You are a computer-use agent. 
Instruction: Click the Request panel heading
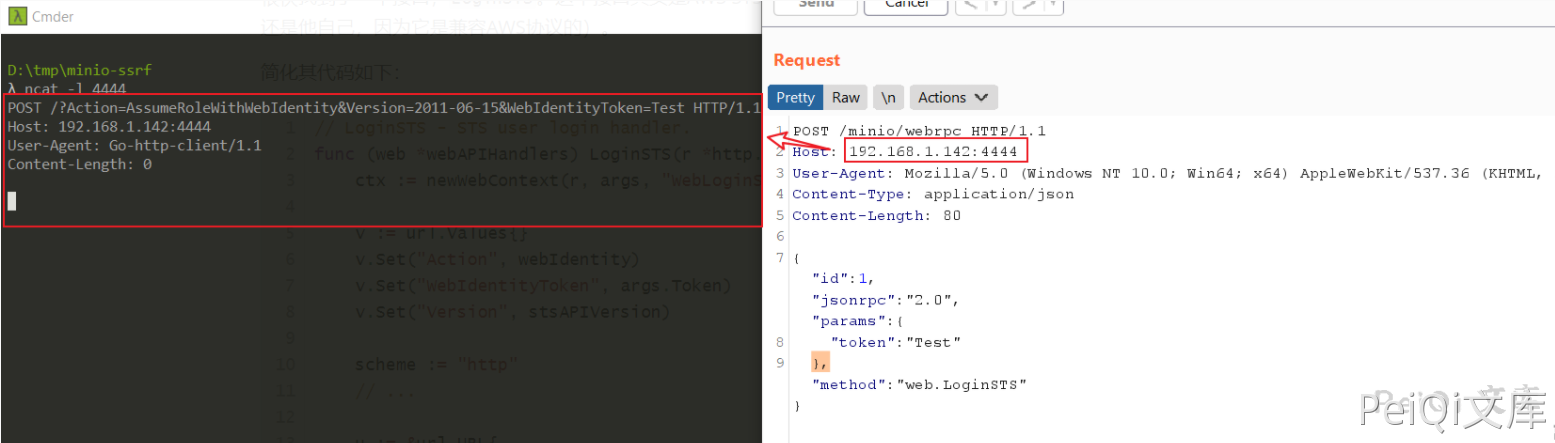click(806, 61)
